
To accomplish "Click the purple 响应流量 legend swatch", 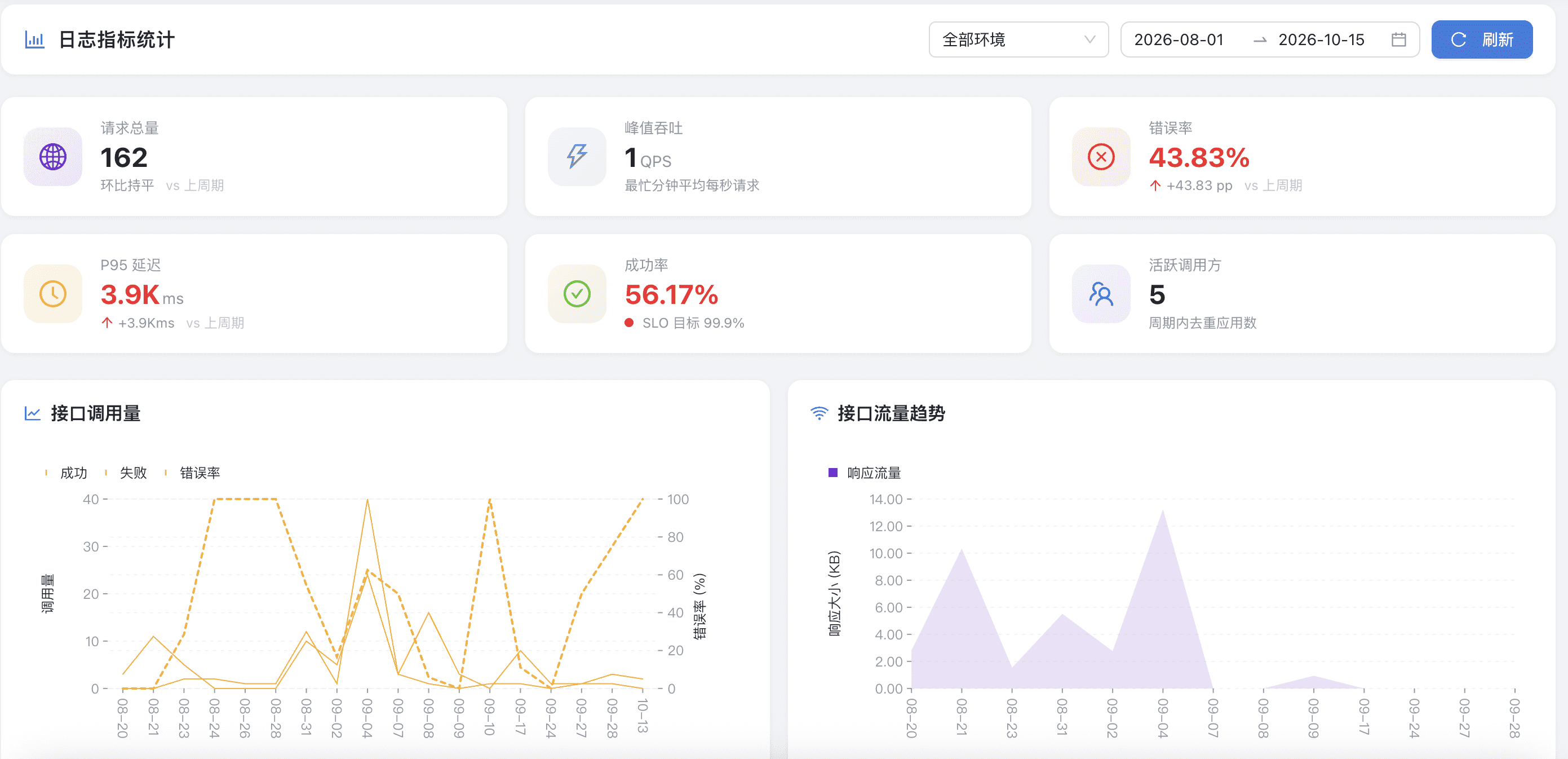I will (x=832, y=473).
